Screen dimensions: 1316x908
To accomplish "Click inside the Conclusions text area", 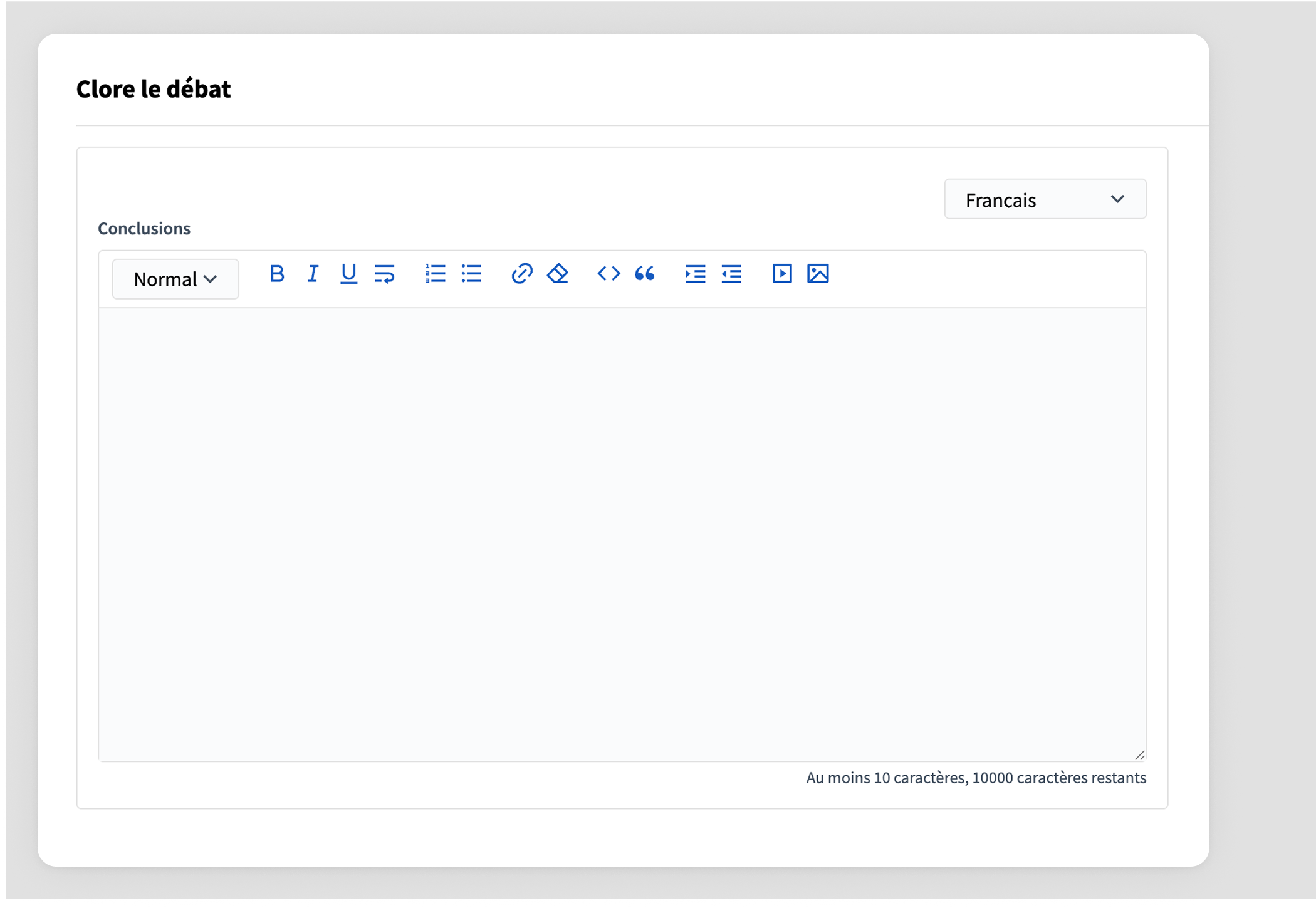I will point(622,534).
